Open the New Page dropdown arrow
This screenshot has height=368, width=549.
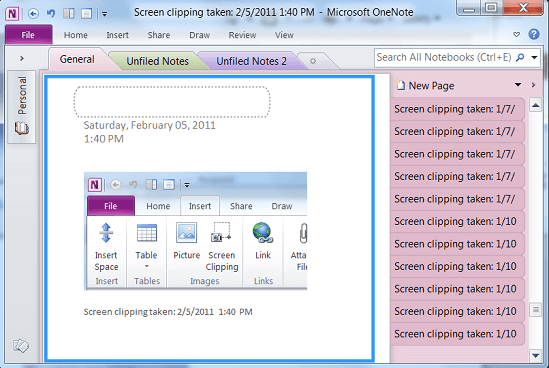[518, 85]
